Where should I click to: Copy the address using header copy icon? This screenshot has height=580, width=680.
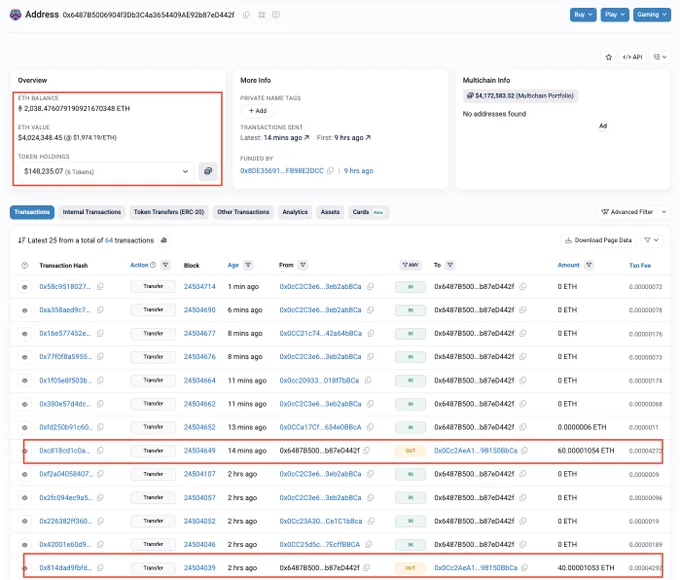[246, 15]
